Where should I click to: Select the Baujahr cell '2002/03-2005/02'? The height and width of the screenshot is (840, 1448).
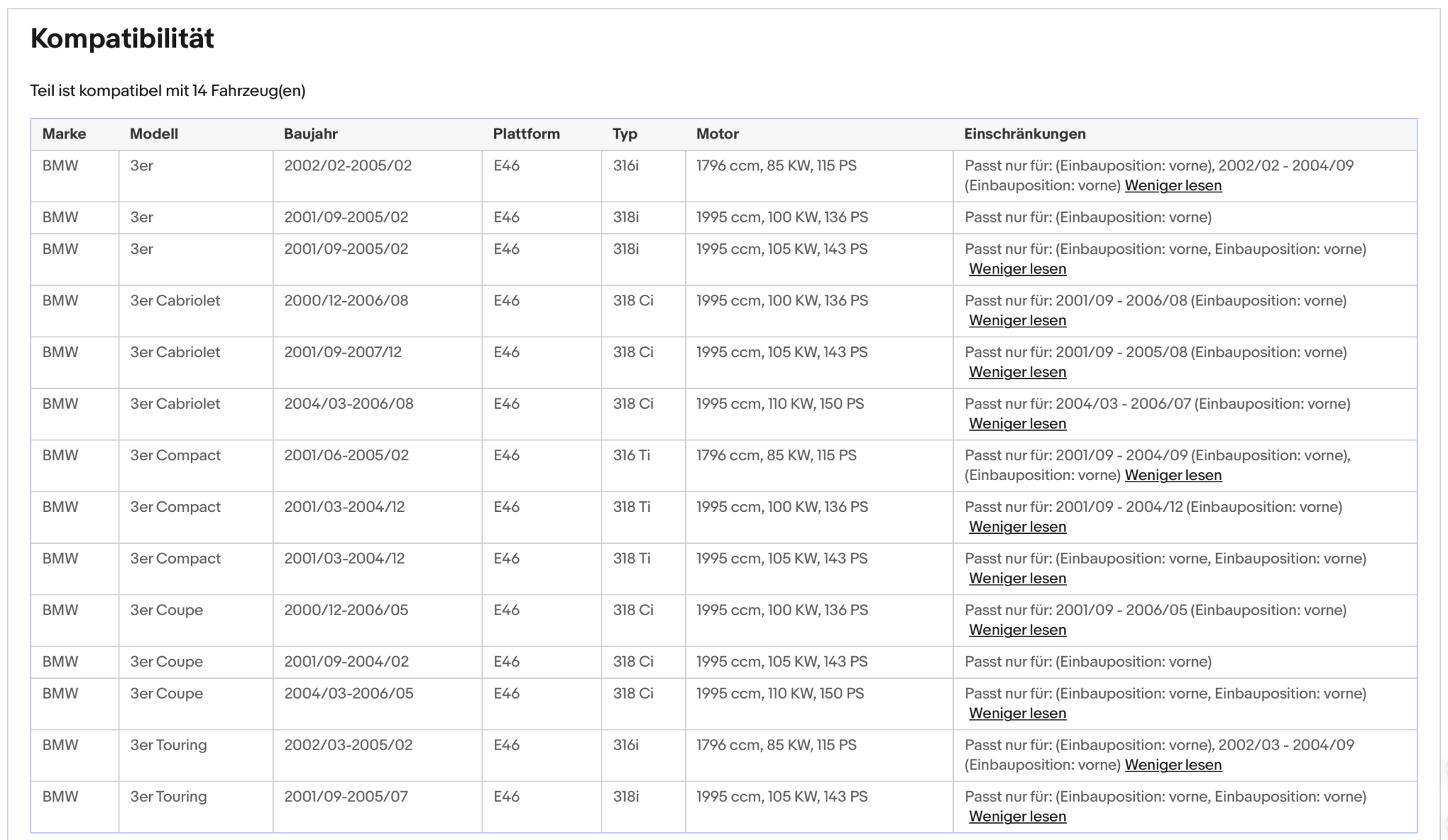tap(349, 745)
